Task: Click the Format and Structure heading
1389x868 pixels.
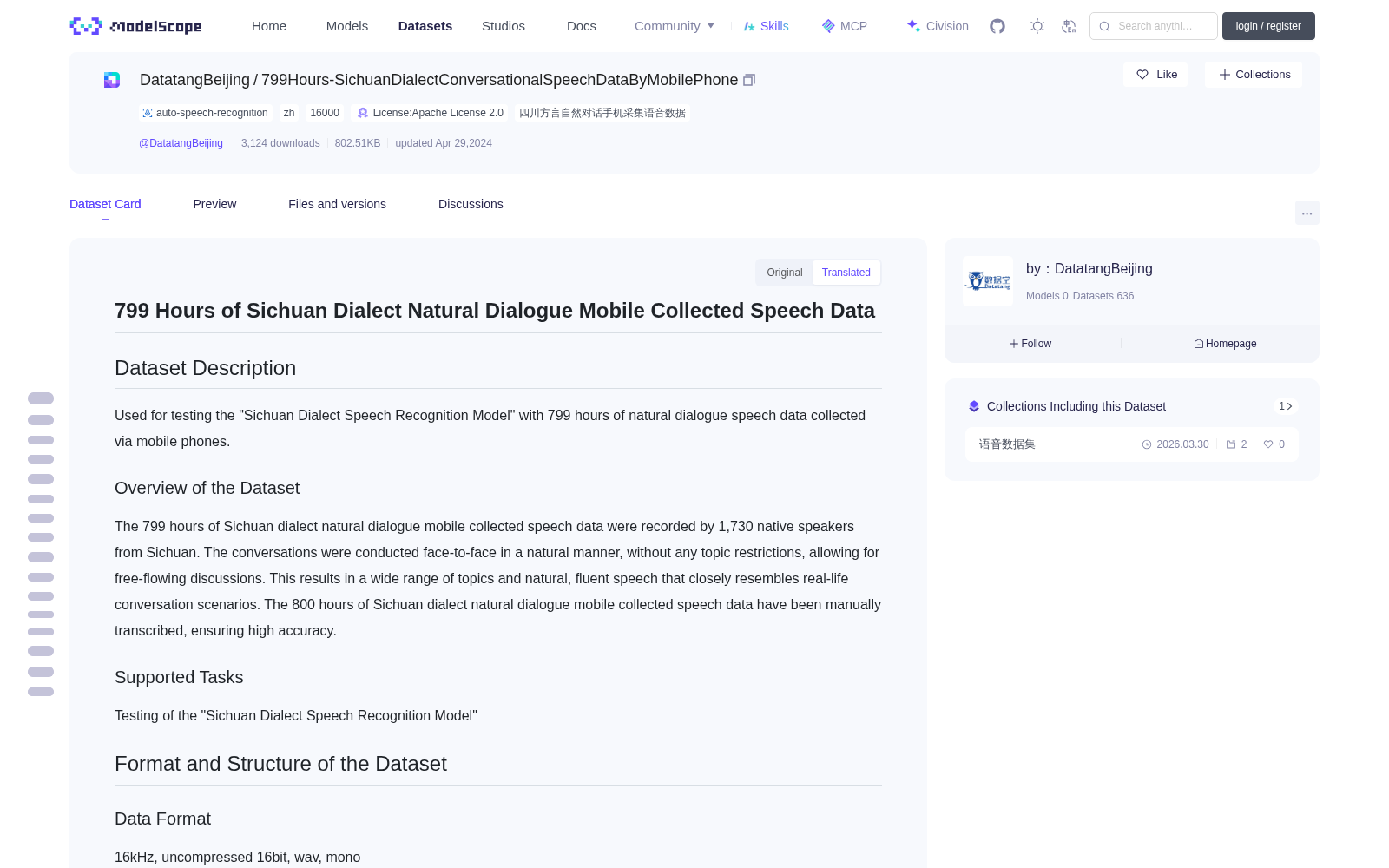Action: click(280, 764)
